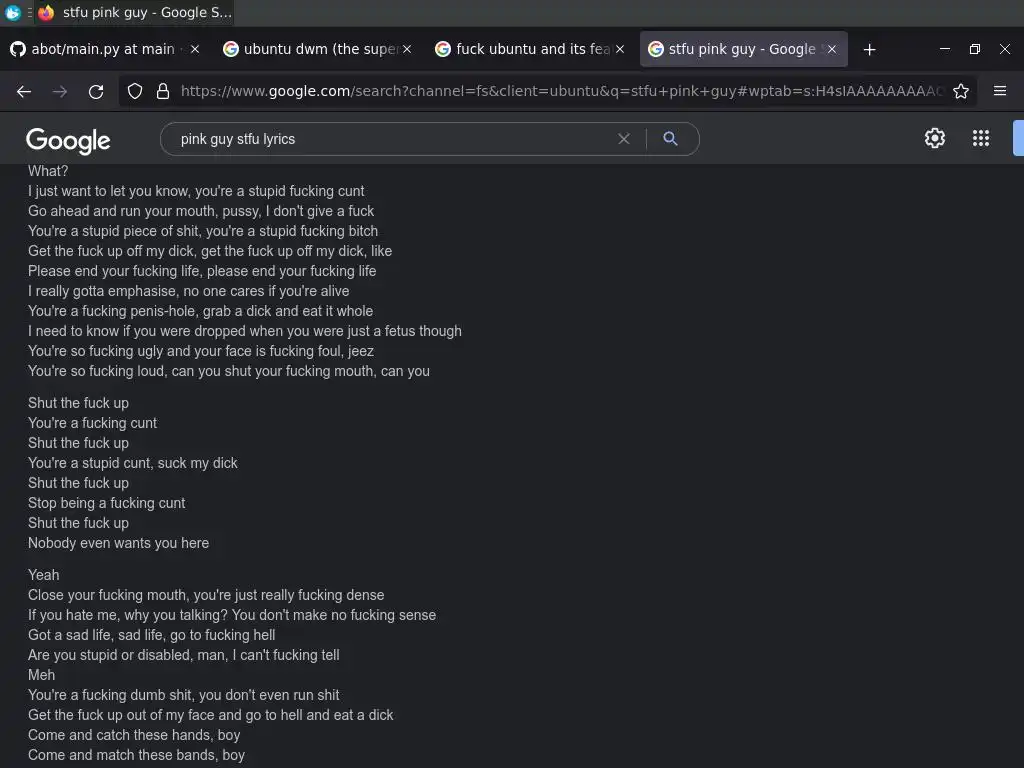Open a new browser tab
1024x768 pixels.
click(869, 50)
